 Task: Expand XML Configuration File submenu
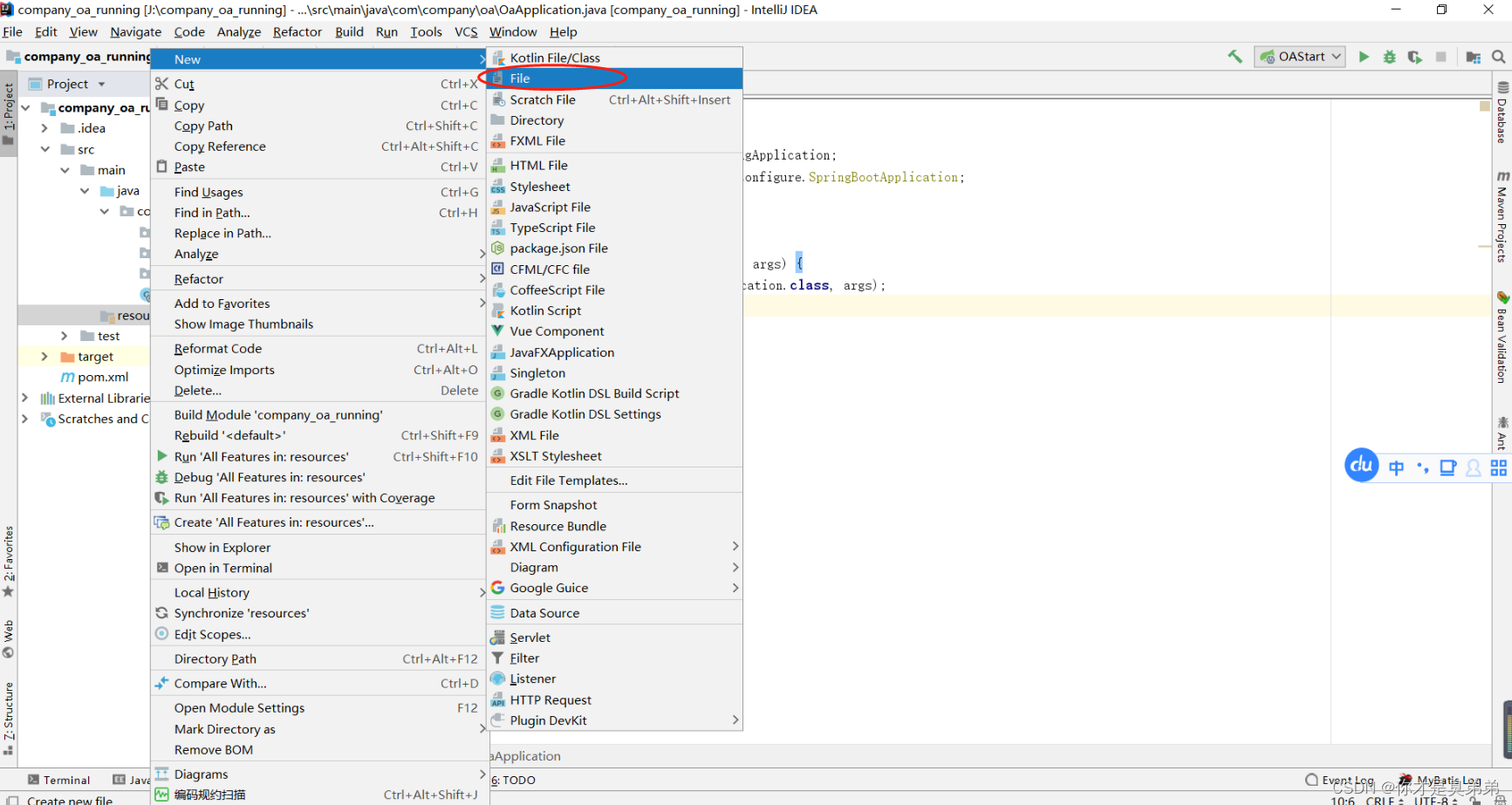[614, 547]
